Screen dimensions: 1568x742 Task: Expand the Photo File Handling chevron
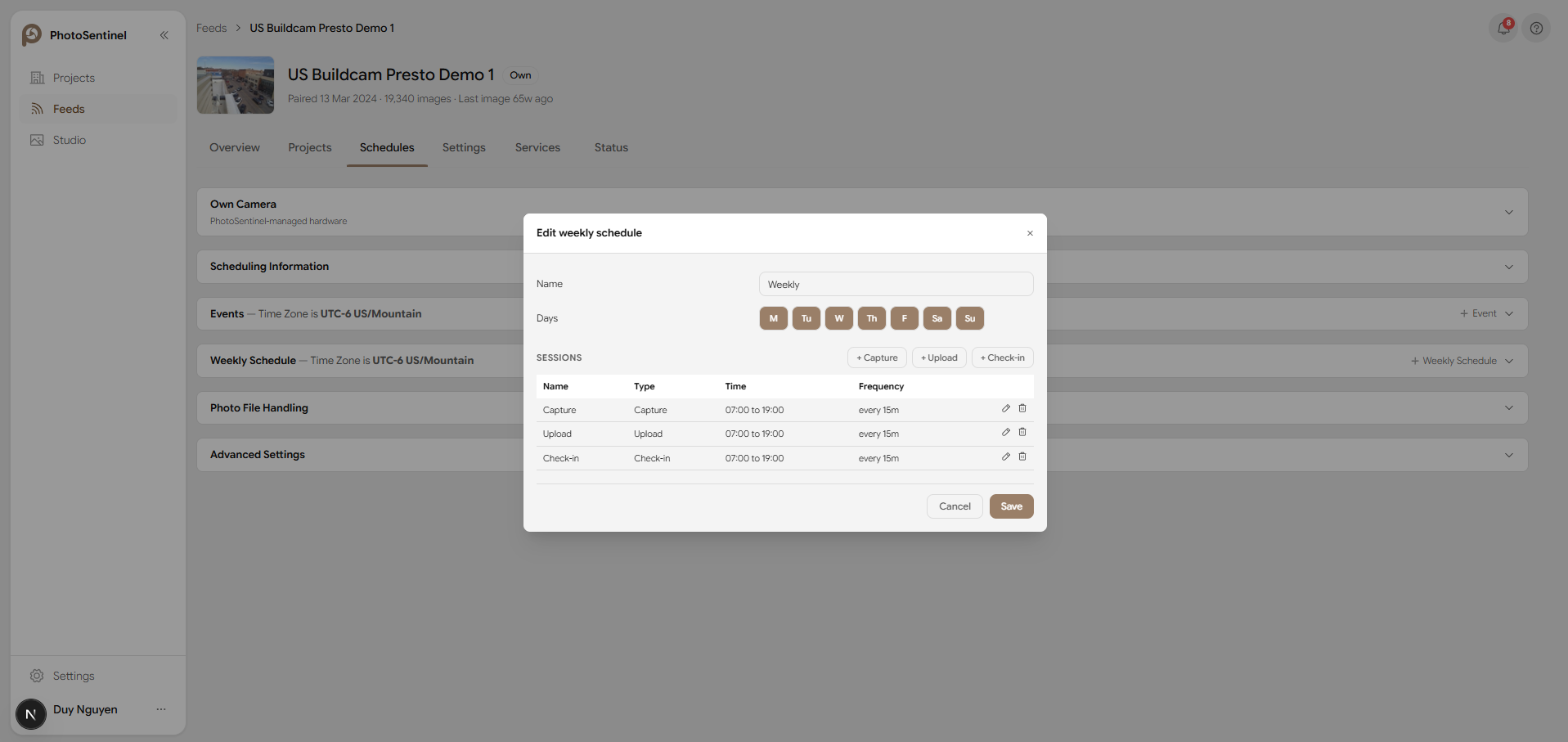click(1509, 407)
